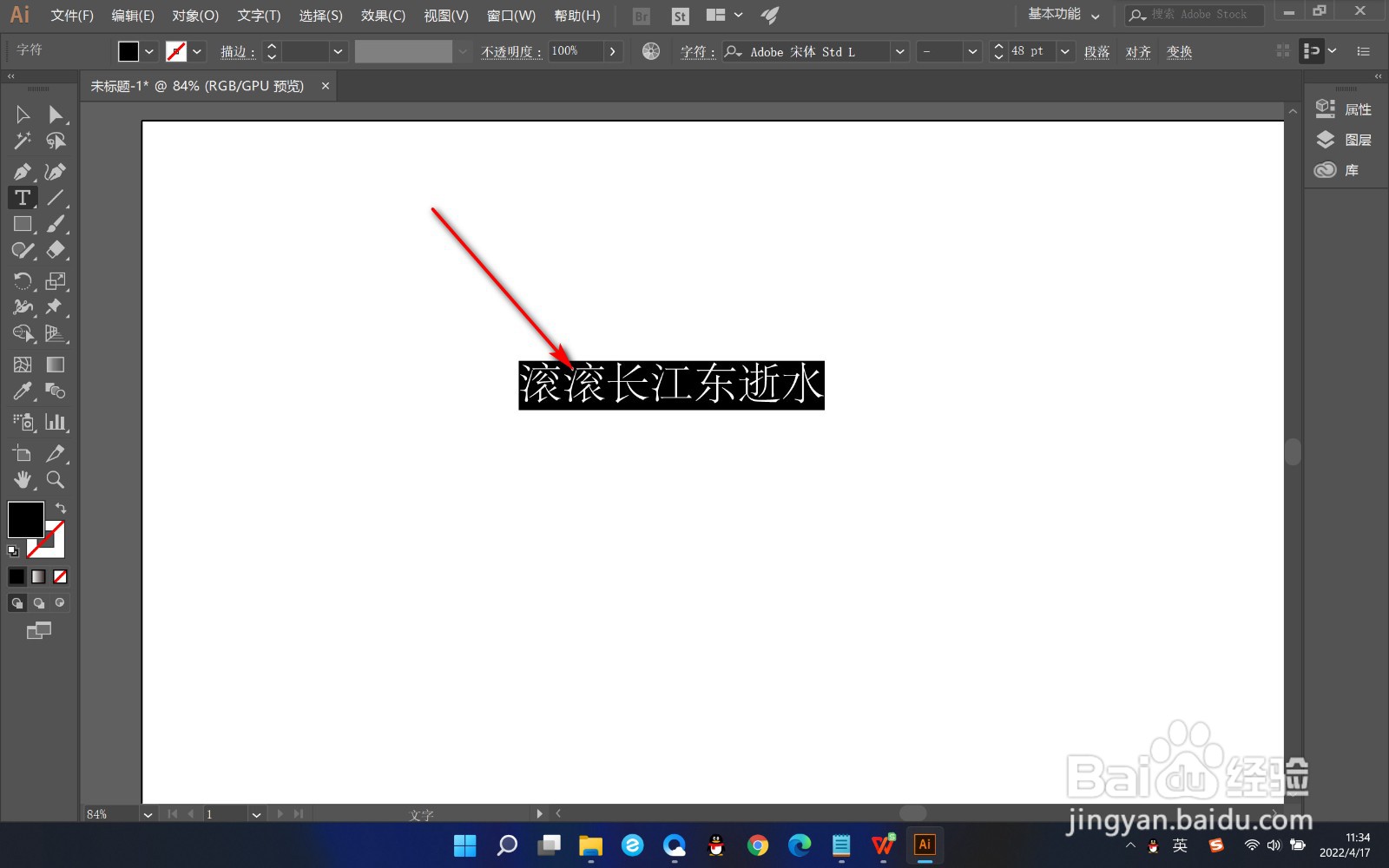Activate the Magic Wand tool
Screen dimensions: 1389x868
[23, 141]
